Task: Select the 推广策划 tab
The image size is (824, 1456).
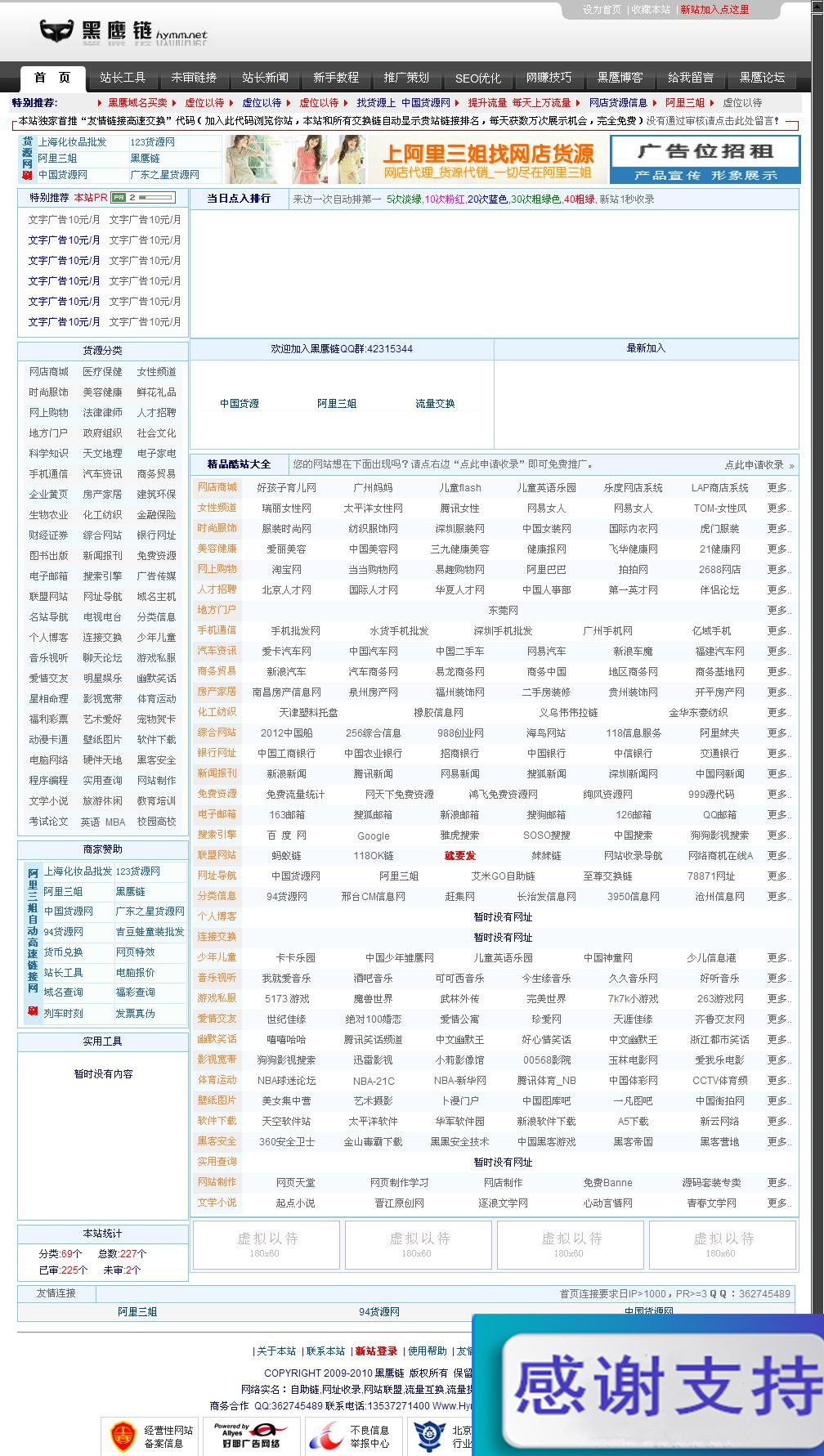Action: click(x=406, y=78)
